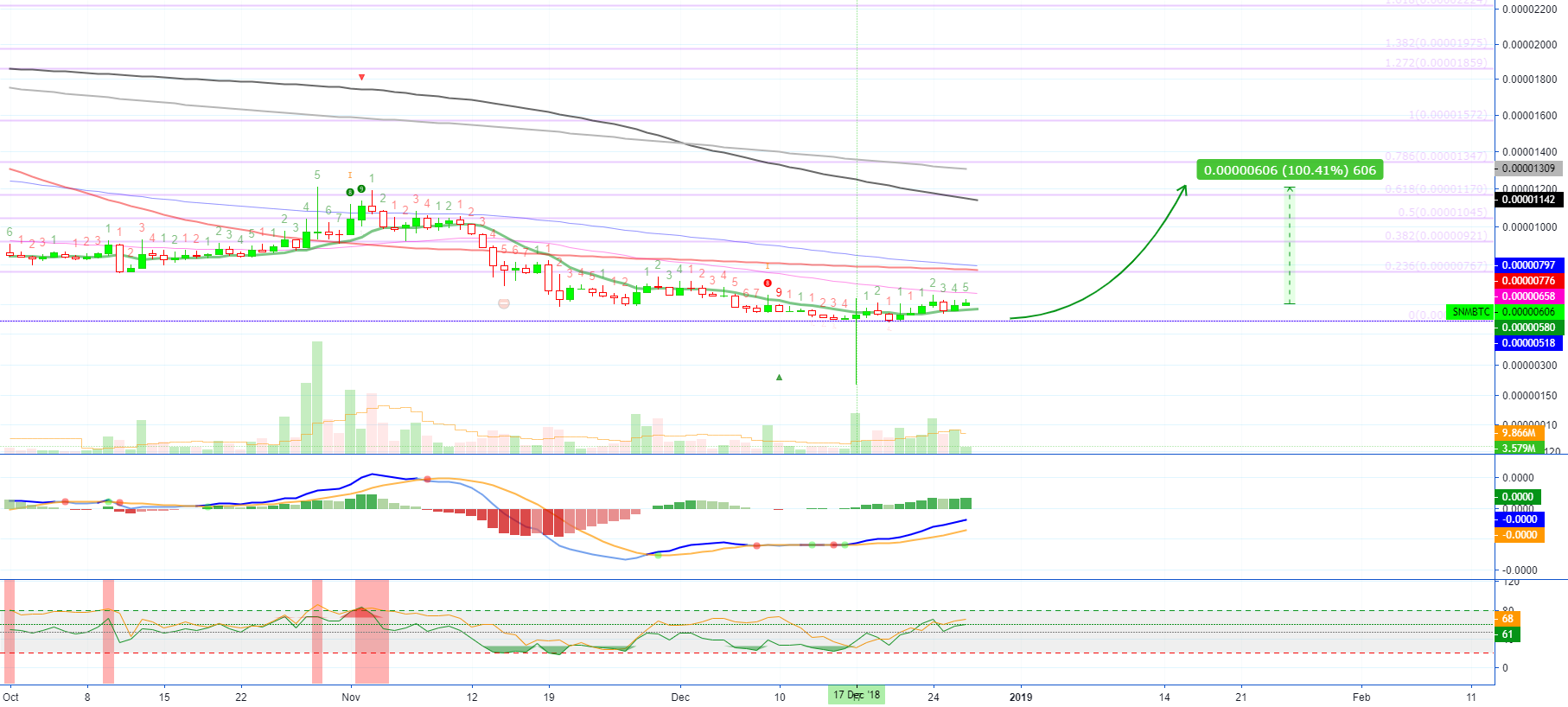Click the blue 0.00000797 price tag
The image size is (1568, 707).
click(1528, 265)
